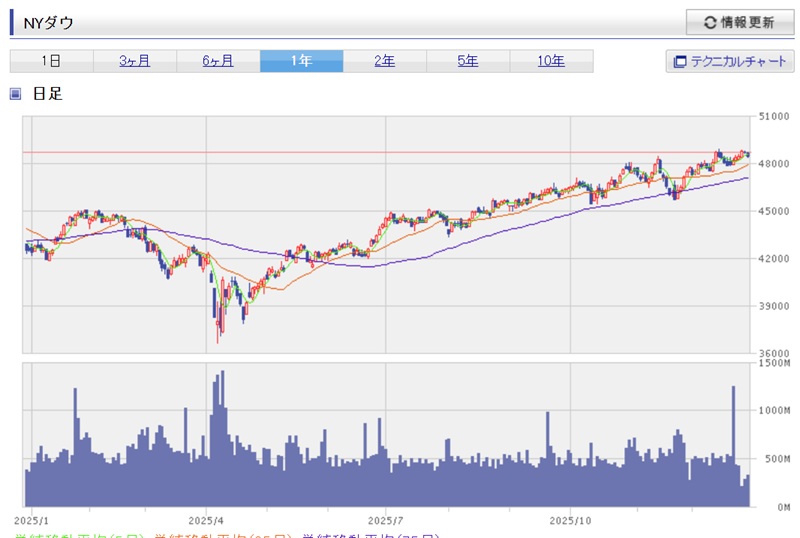This screenshot has width=800, height=538.
Task: Click the red horizontal current-price line
Action: [x=400, y=153]
